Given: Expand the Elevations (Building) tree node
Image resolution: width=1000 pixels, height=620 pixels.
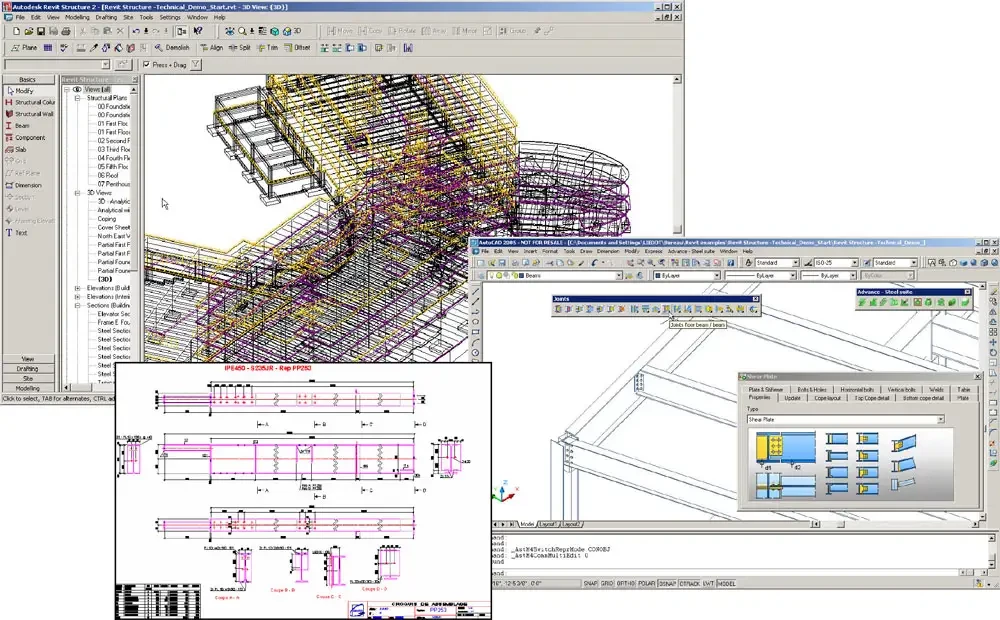Looking at the screenshot, I should [78, 288].
